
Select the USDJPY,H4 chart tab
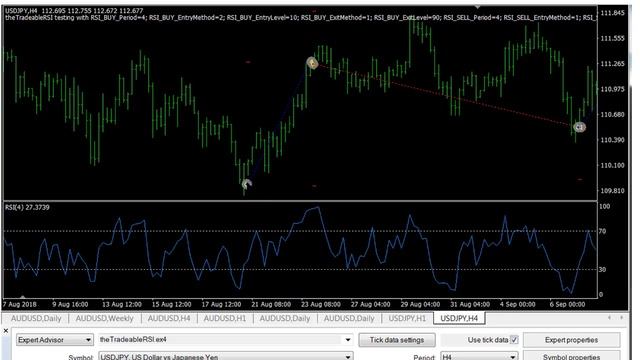pos(459,318)
